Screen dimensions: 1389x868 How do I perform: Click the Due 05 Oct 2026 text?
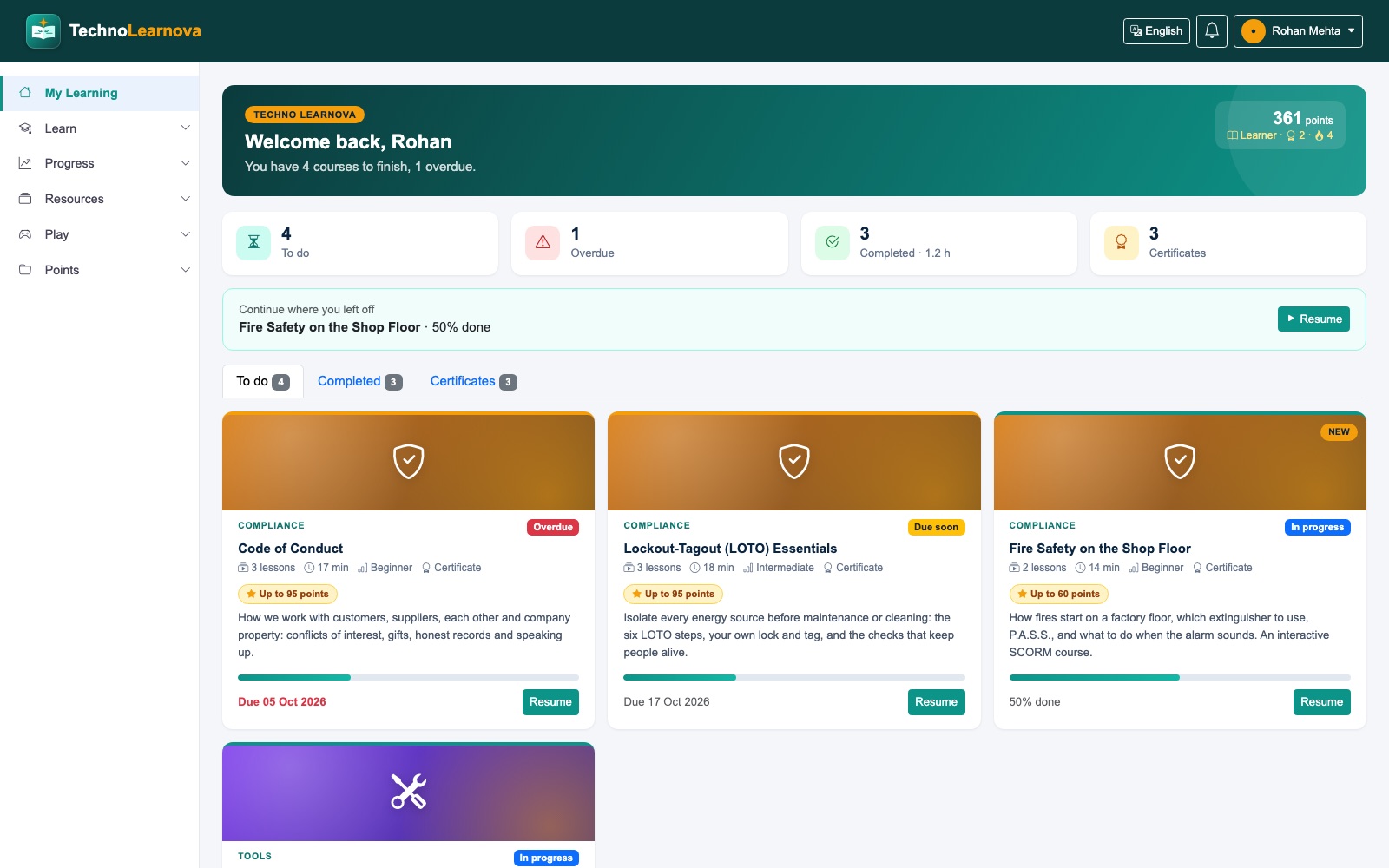tap(282, 702)
